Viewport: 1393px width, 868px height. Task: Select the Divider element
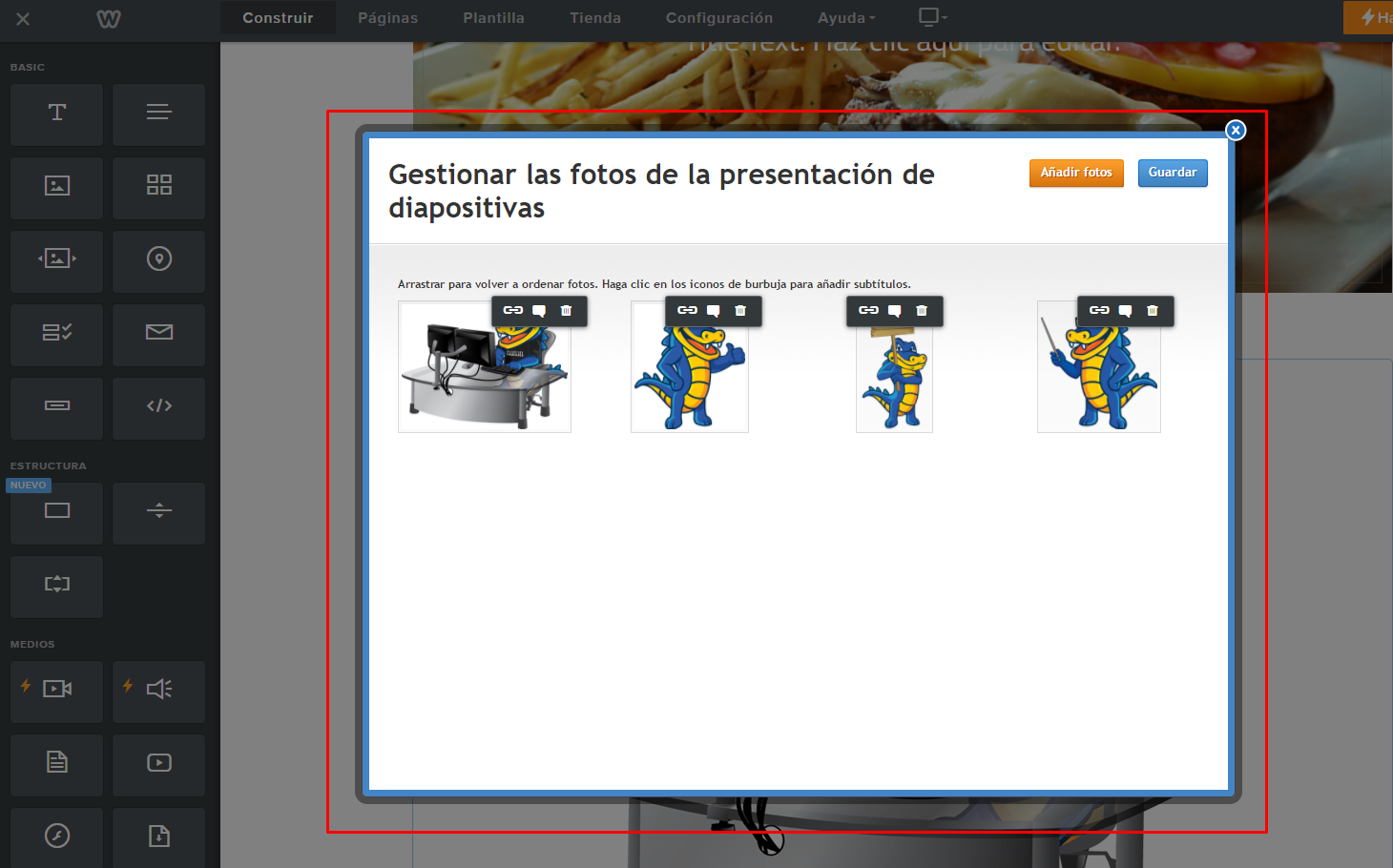158,512
